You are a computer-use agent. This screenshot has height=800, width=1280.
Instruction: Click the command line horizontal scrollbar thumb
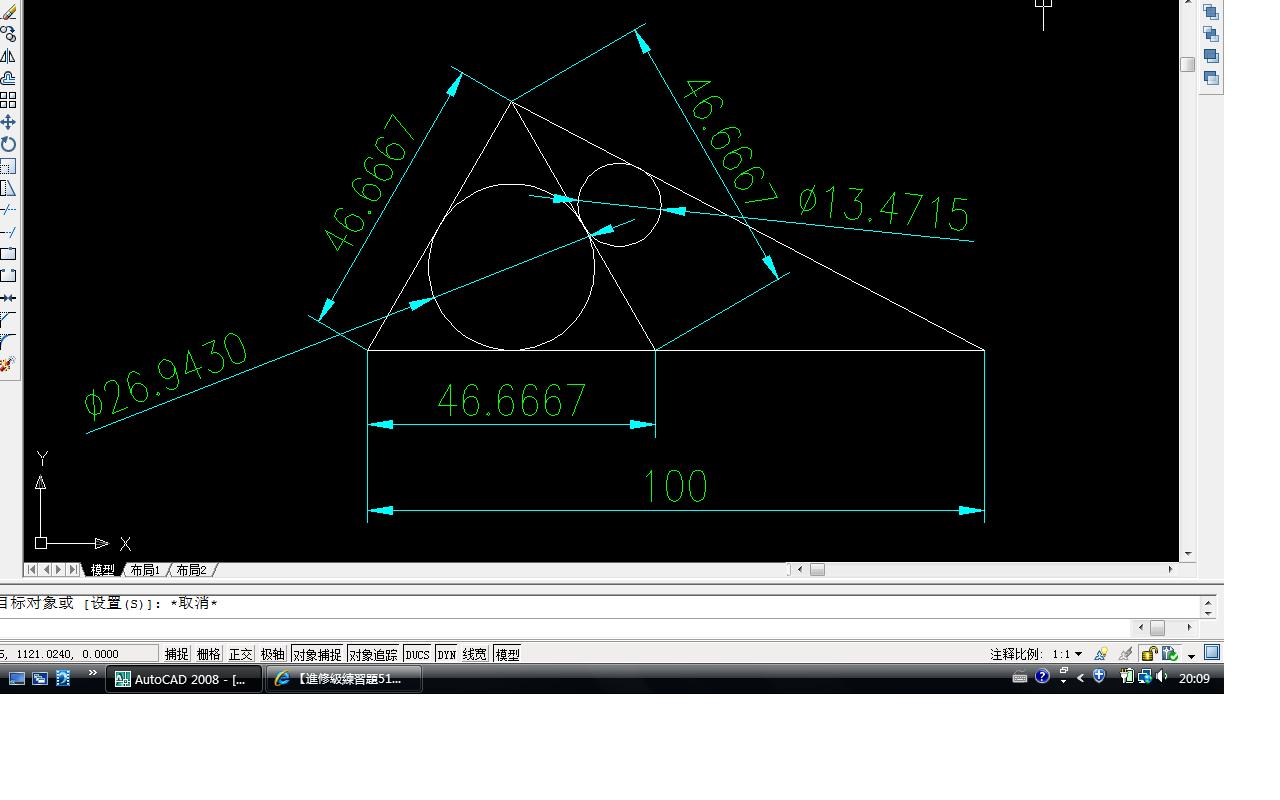1157,628
